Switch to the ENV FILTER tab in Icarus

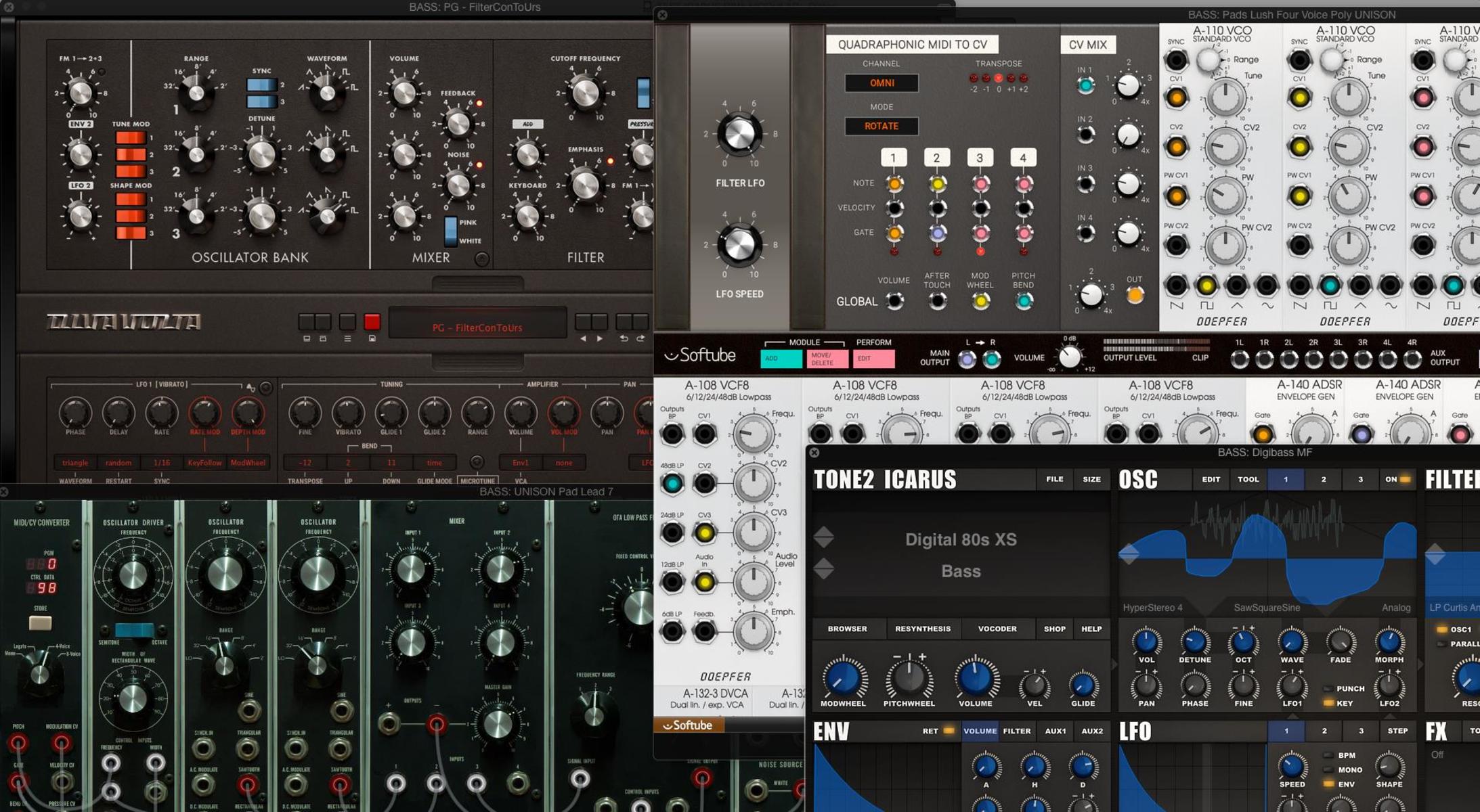(x=1016, y=731)
